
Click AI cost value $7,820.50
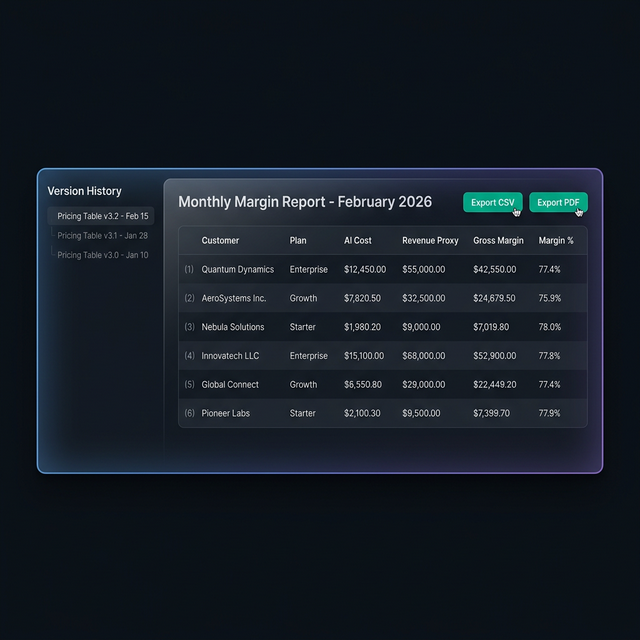(362, 298)
